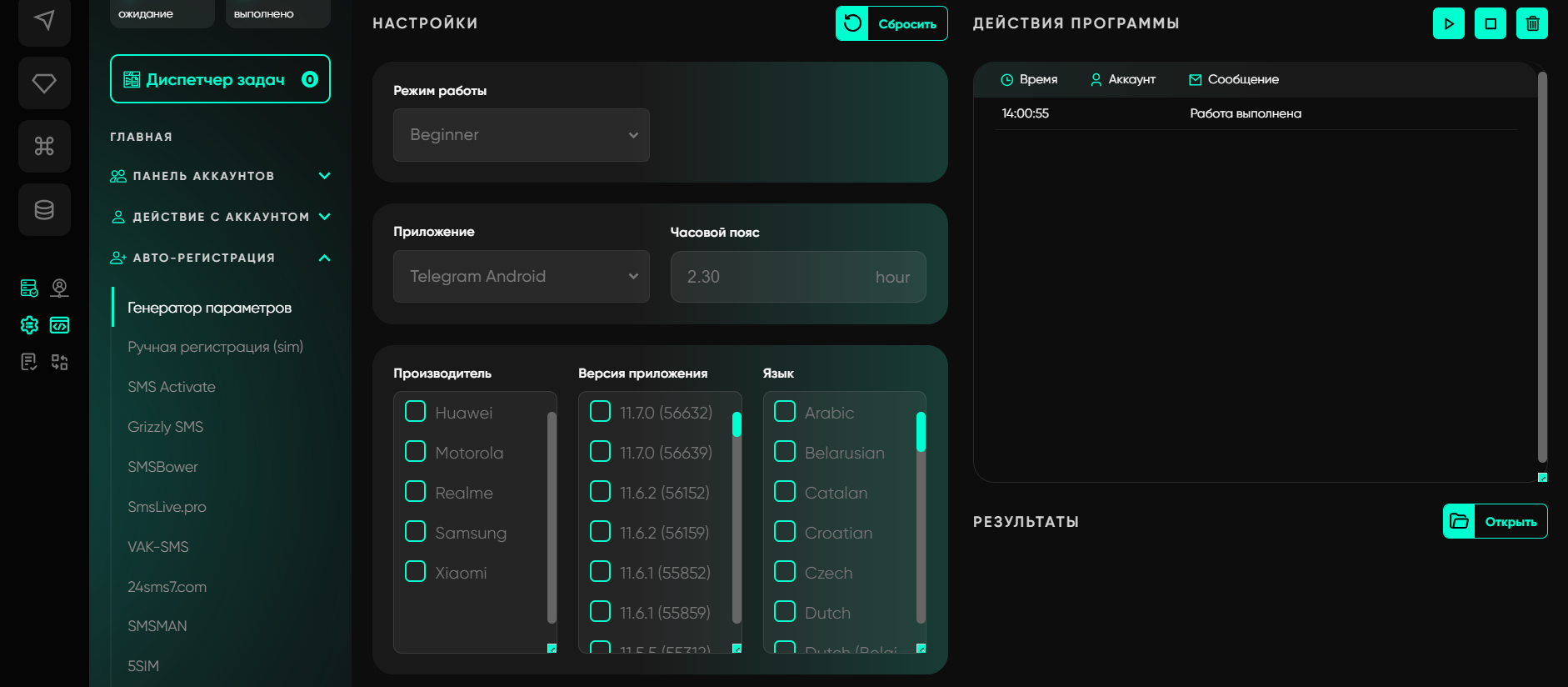Expand the Панель аккаунтов chevron
The image size is (1568, 687).
(x=325, y=176)
